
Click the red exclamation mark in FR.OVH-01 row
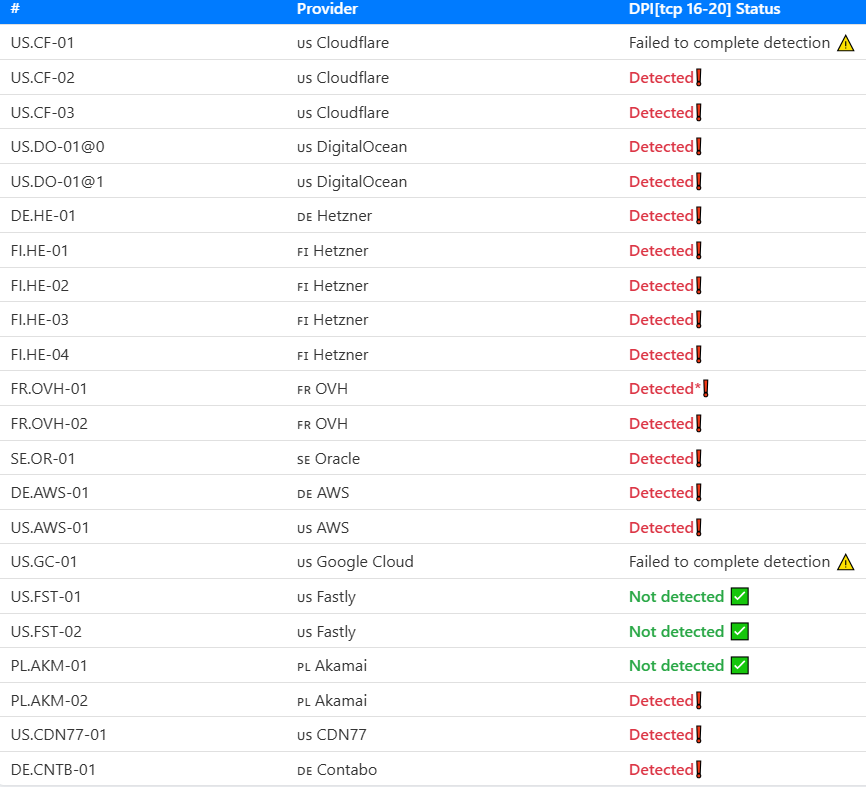click(706, 389)
